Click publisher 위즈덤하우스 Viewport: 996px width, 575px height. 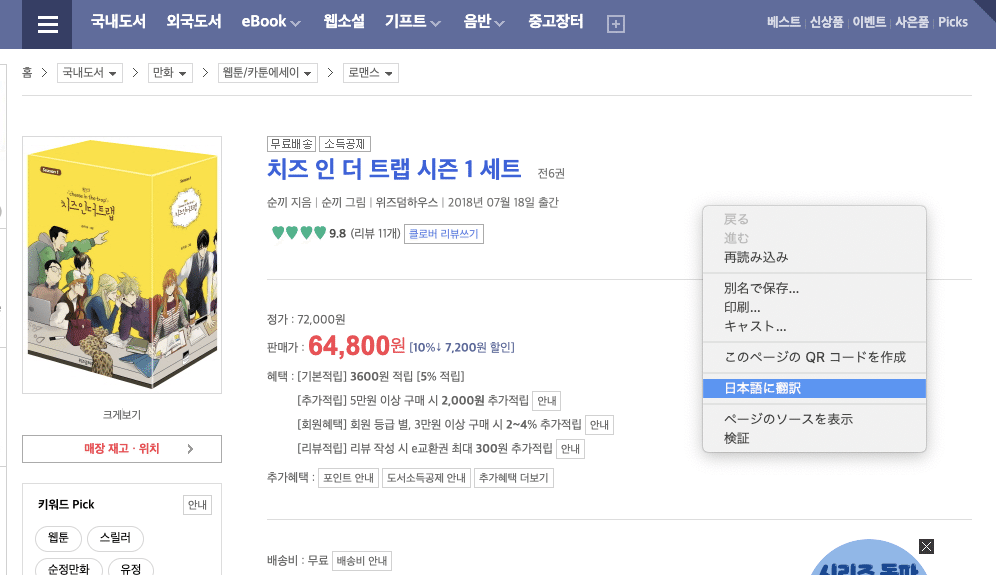pyautogui.click(x=407, y=203)
